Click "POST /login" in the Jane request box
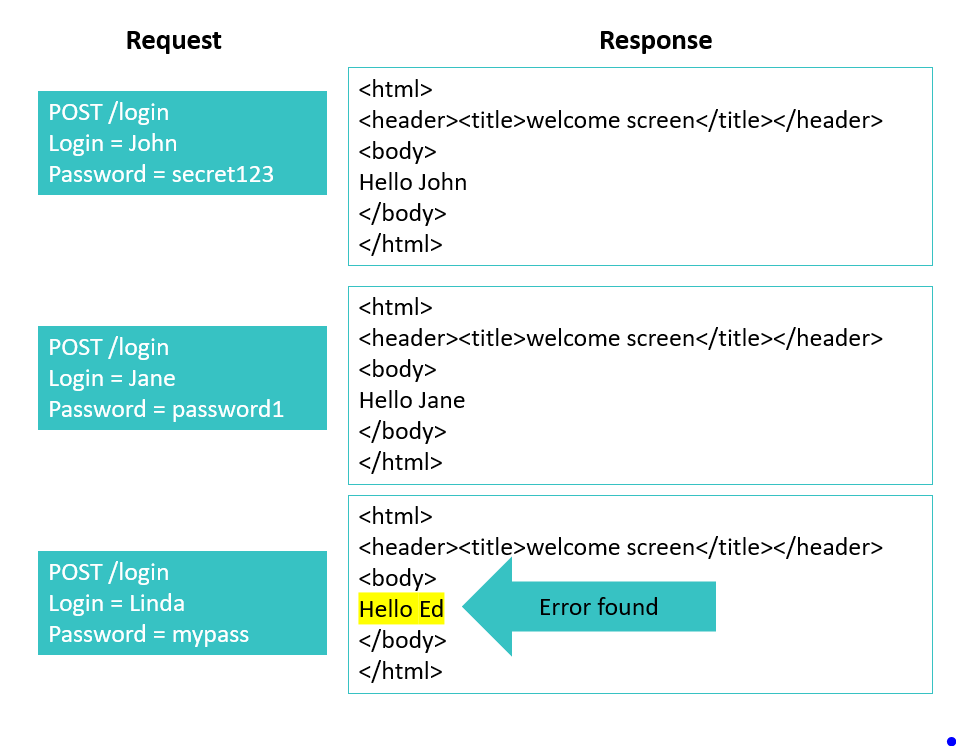The width and height of the screenshot is (956, 746). click(x=109, y=347)
